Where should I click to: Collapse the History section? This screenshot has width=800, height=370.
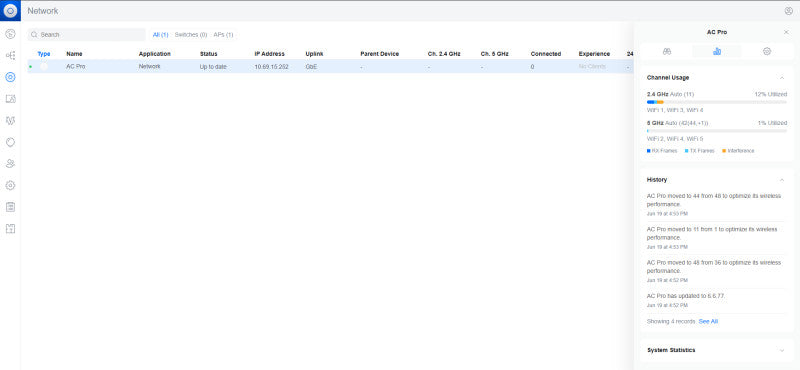coord(782,180)
